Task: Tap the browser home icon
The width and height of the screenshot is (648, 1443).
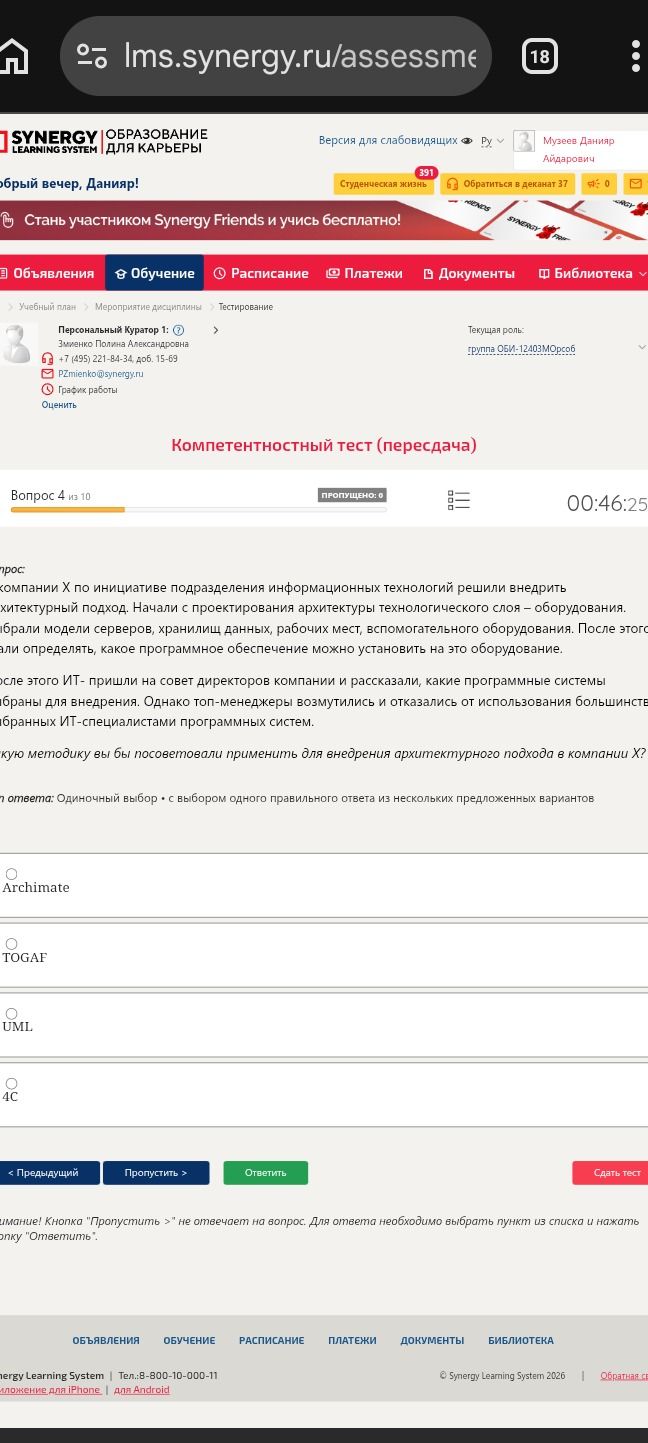Action: pyautogui.click(x=12, y=57)
